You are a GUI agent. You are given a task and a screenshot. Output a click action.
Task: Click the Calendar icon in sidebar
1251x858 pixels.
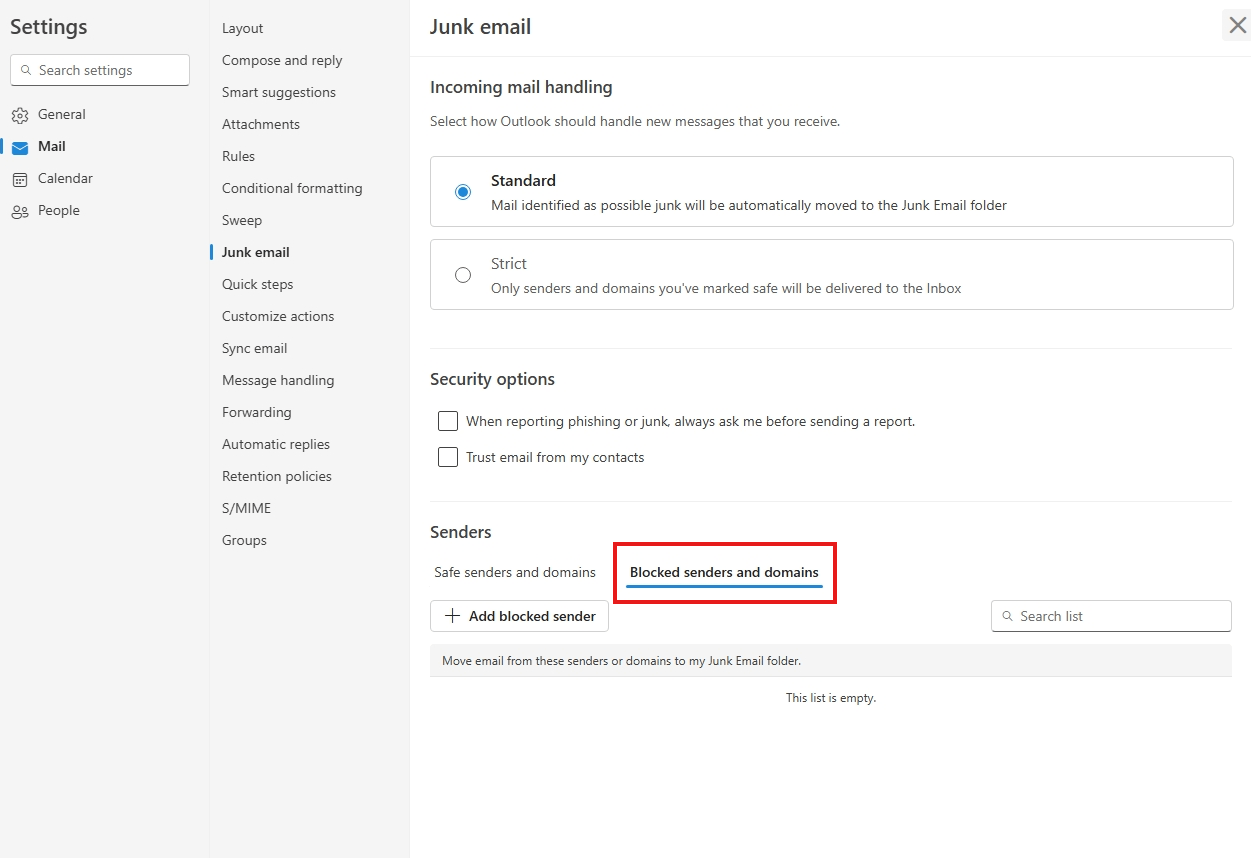point(20,179)
